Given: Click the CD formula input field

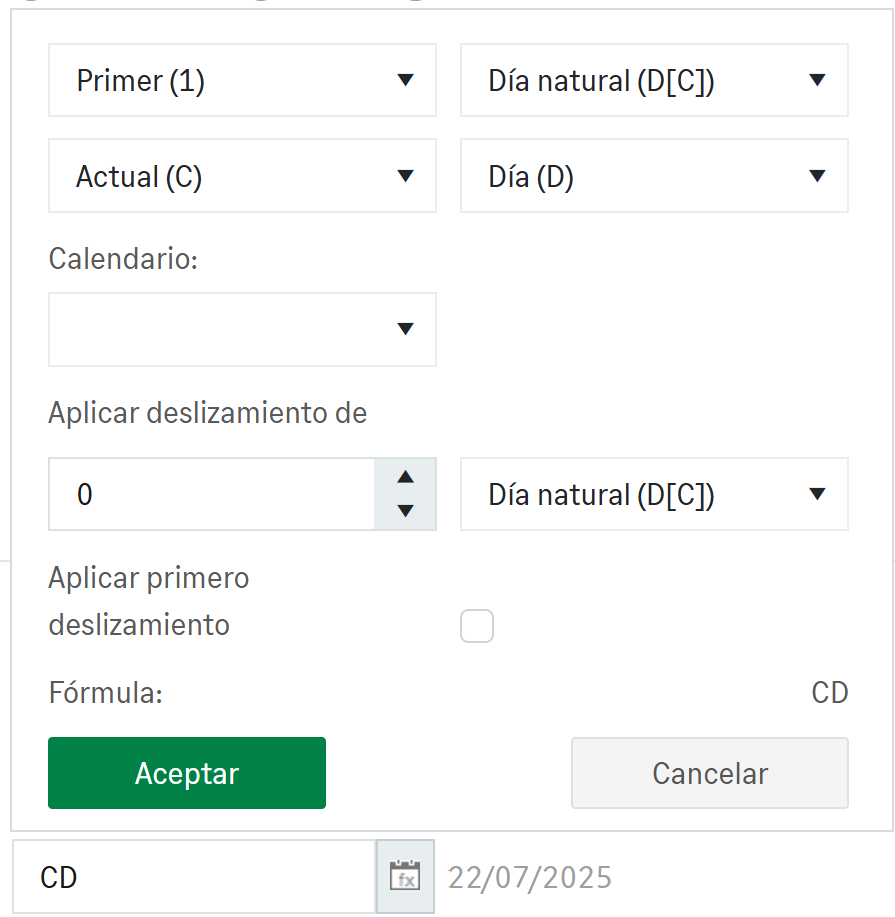Looking at the screenshot, I should click(x=194, y=877).
